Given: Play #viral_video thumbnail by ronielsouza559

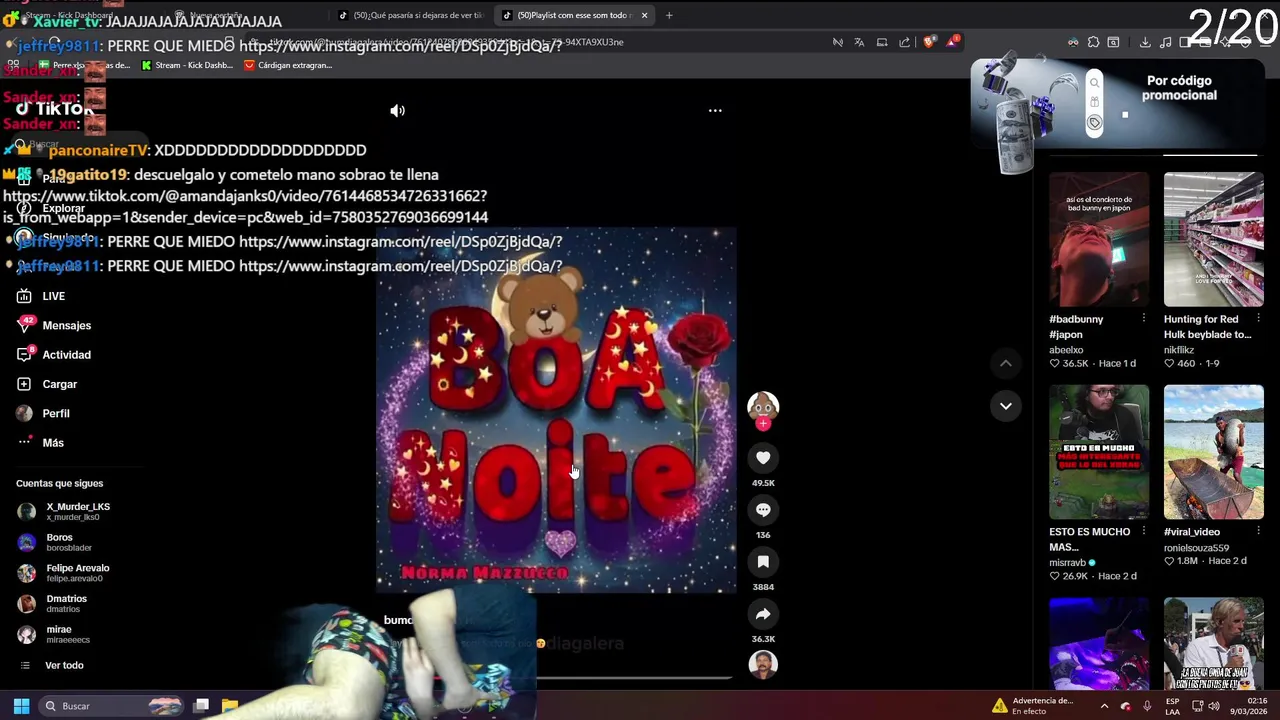Looking at the screenshot, I should [x=1213, y=451].
